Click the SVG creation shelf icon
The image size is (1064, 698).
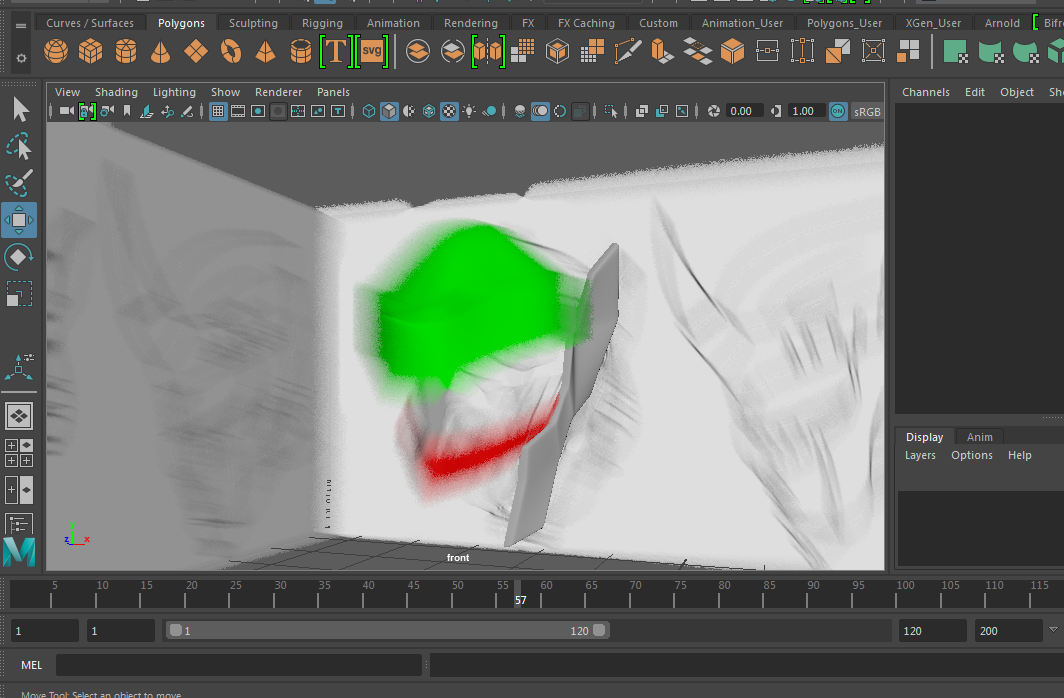[x=370, y=50]
